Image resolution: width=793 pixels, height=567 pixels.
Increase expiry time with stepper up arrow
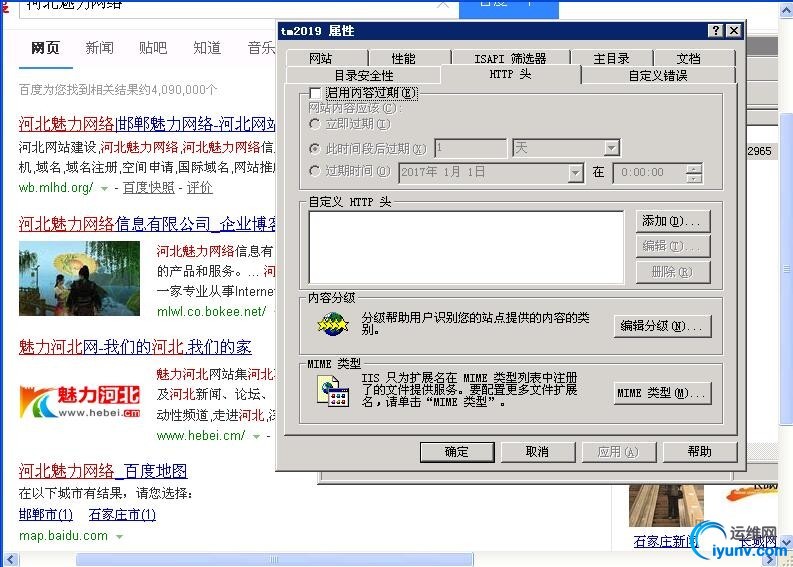click(x=694, y=168)
